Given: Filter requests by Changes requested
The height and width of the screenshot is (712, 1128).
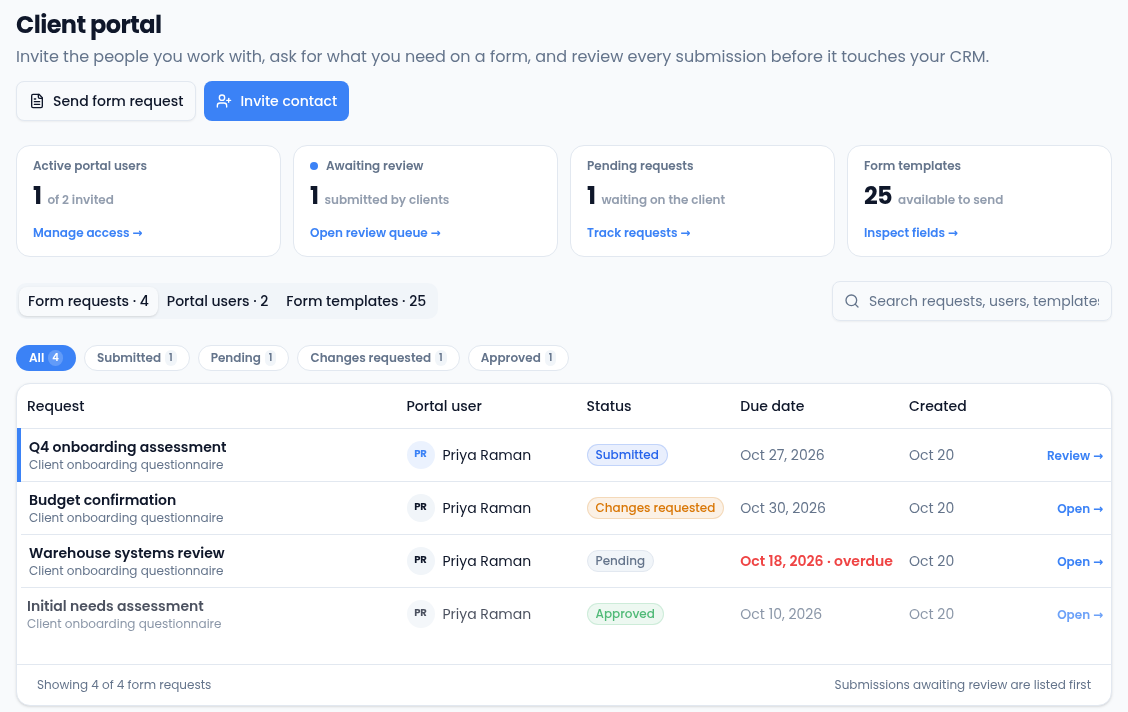Looking at the screenshot, I should point(378,358).
